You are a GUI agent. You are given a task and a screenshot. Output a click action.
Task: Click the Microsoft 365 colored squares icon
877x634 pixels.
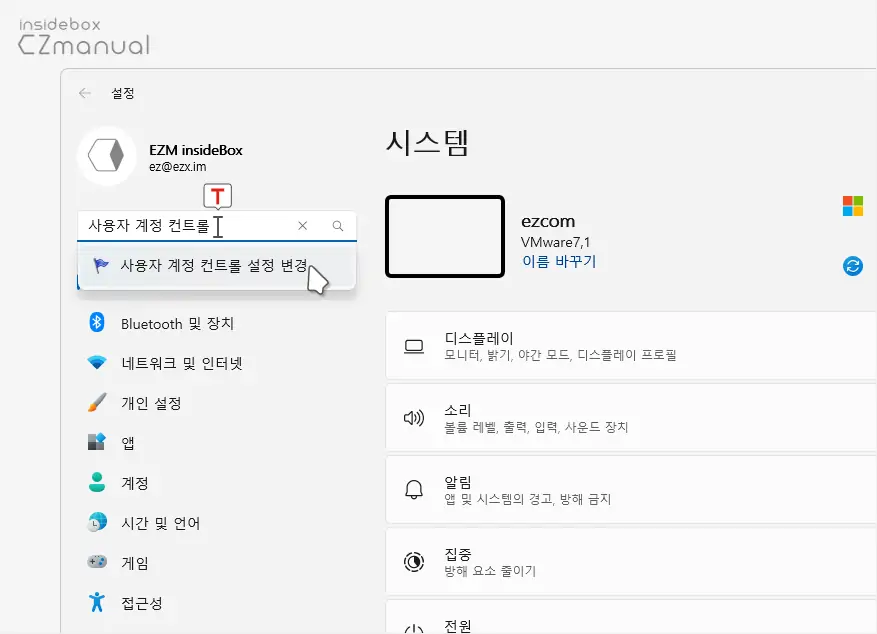coord(851,205)
